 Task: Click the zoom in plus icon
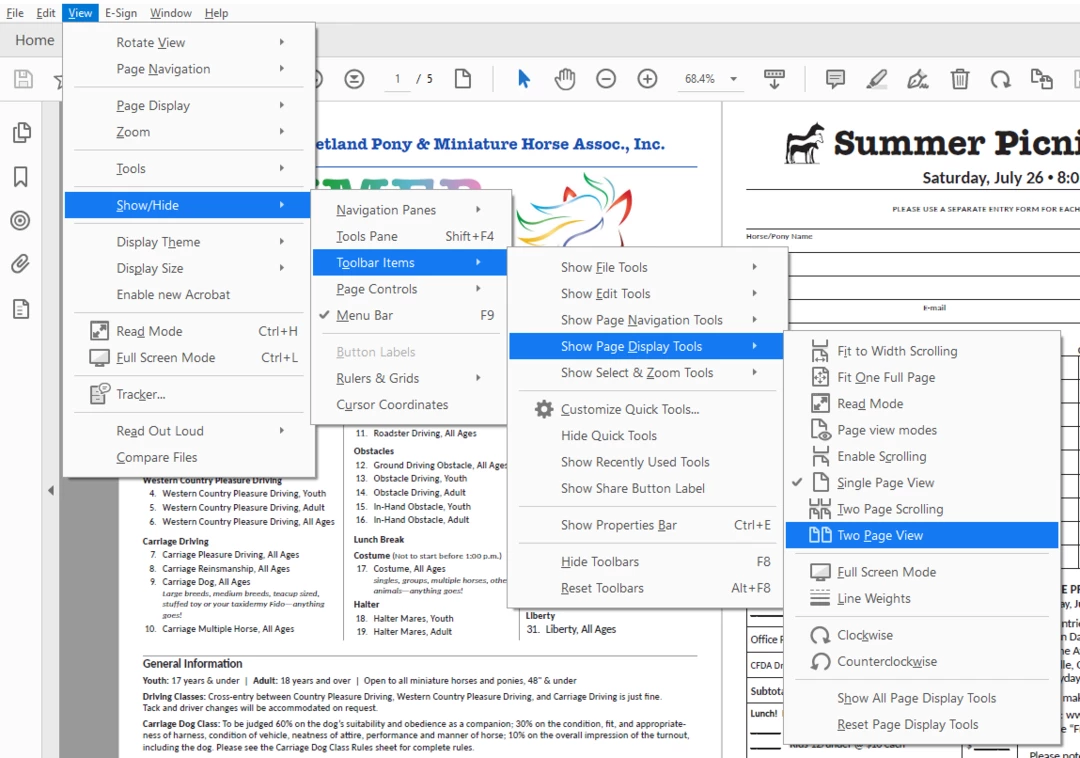click(647, 79)
